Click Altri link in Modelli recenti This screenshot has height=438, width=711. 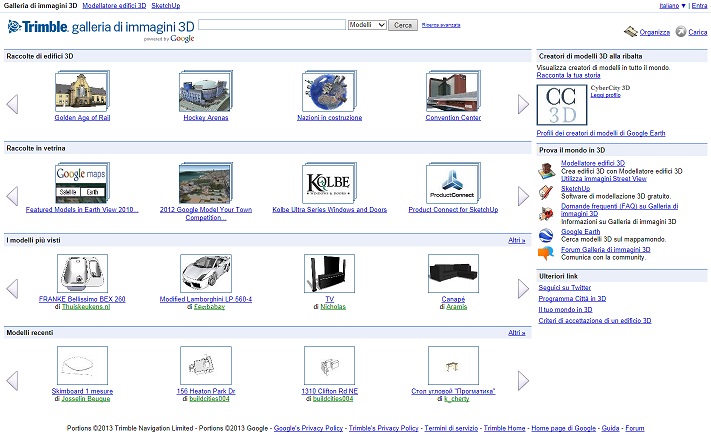[x=516, y=332]
